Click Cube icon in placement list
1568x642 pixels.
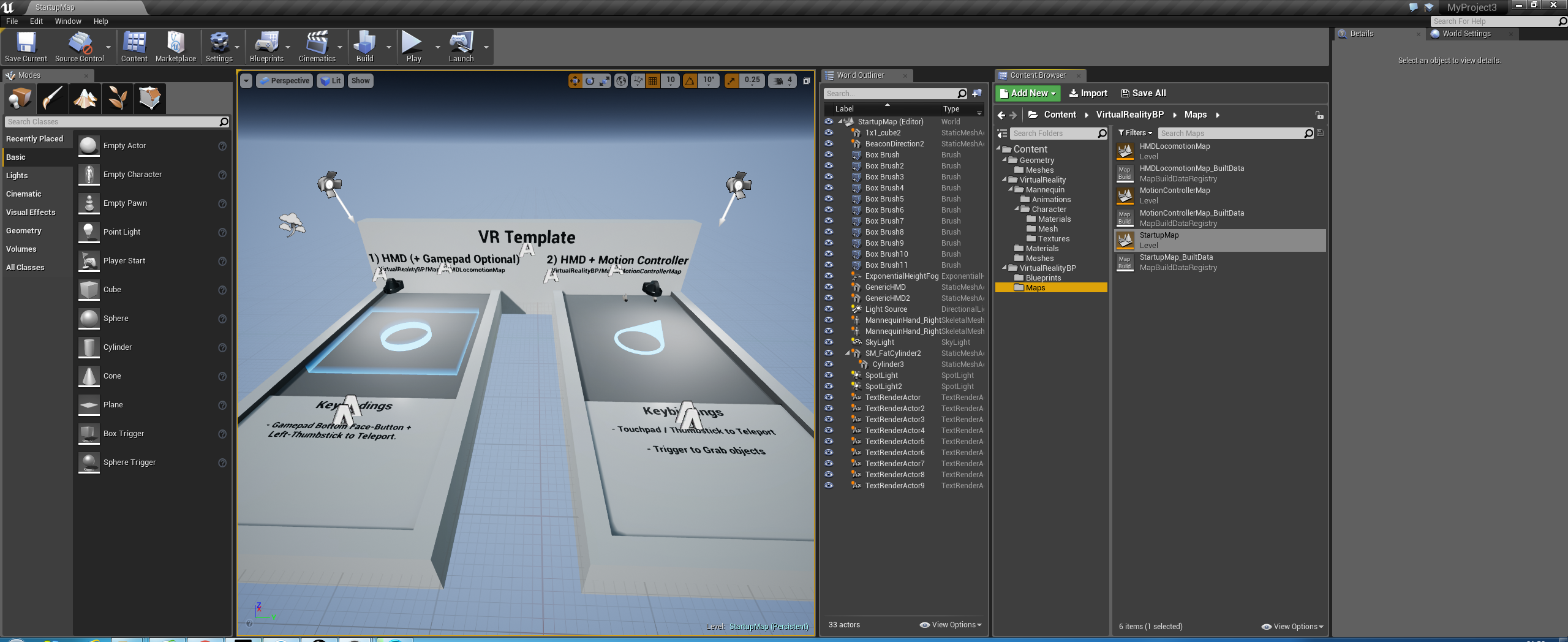89,290
